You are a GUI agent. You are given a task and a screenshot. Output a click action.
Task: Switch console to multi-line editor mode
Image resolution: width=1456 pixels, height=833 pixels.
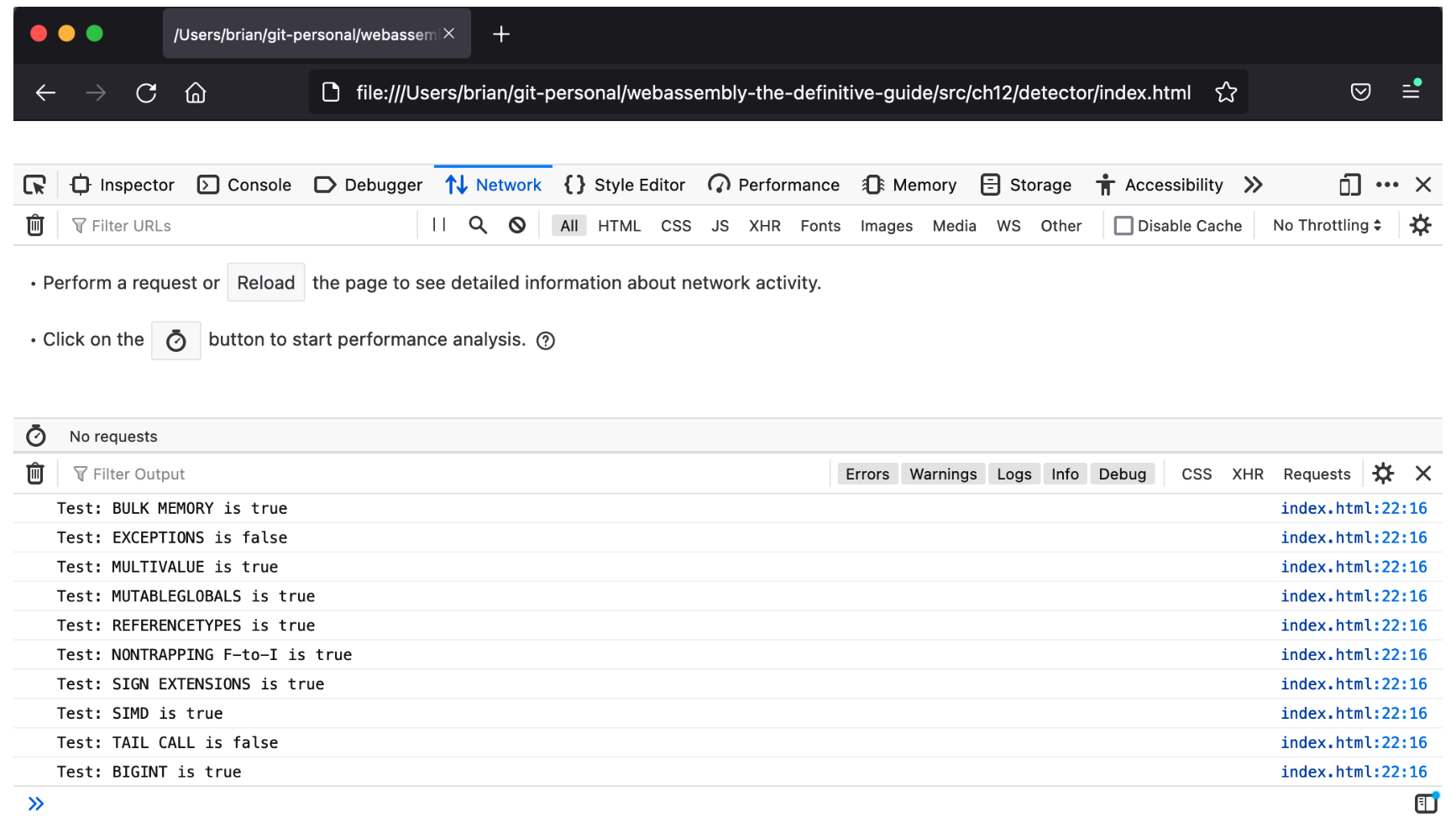[x=1426, y=804]
